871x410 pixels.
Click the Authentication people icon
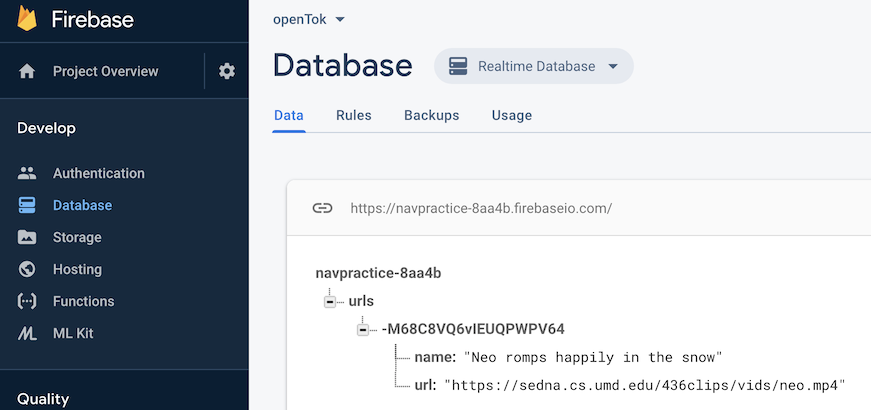27,173
